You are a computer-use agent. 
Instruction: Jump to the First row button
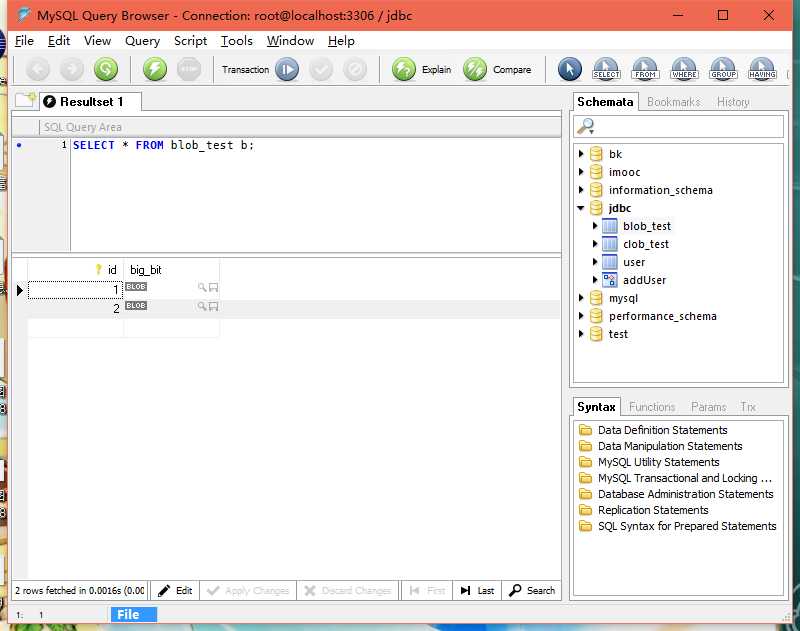click(x=427, y=591)
